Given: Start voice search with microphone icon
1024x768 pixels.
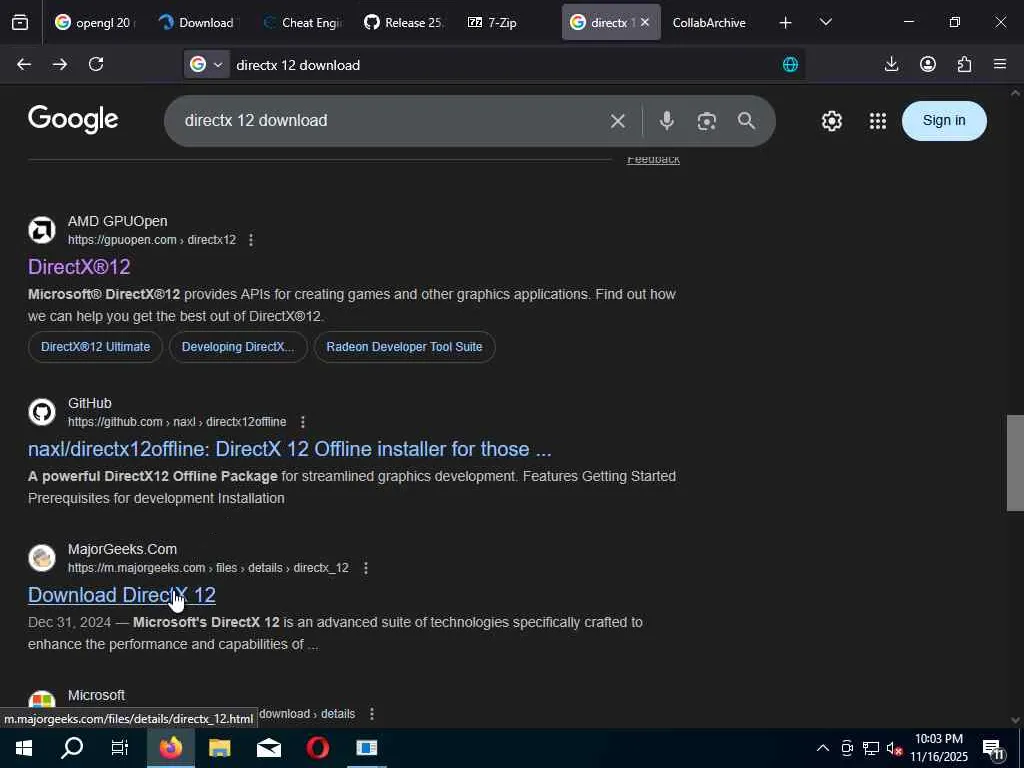Looking at the screenshot, I should (x=667, y=121).
